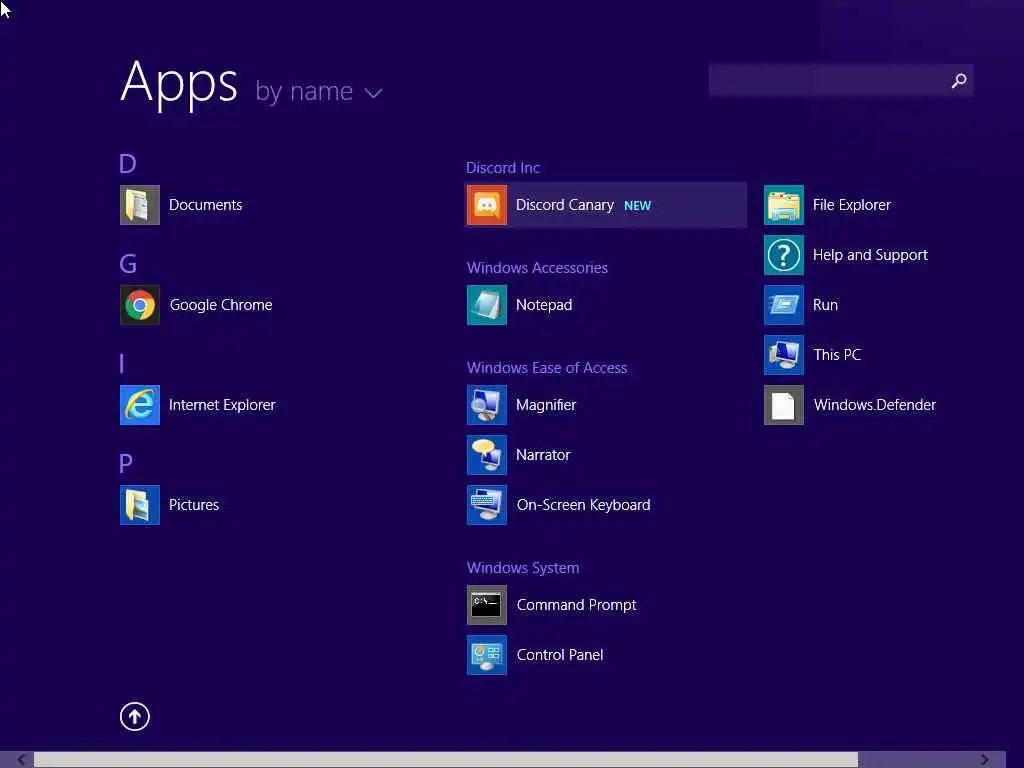Click the 'Command Prompt' label text
Image resolution: width=1024 pixels, height=768 pixels.
(577, 605)
